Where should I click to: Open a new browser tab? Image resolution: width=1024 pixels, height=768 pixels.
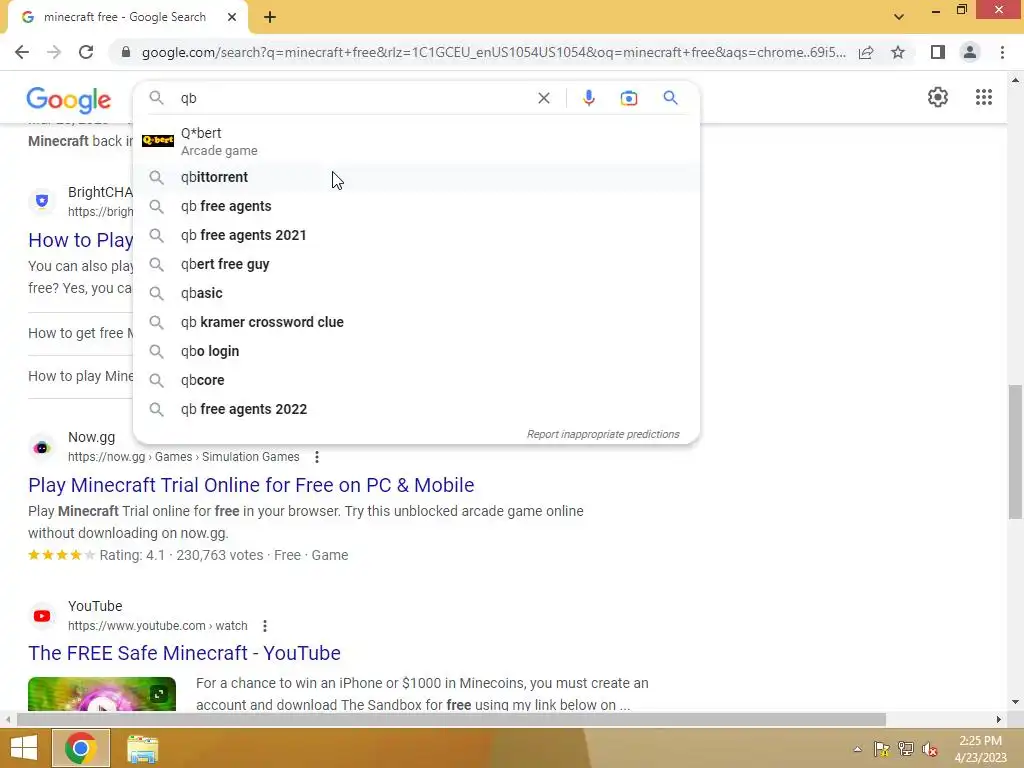(x=270, y=18)
